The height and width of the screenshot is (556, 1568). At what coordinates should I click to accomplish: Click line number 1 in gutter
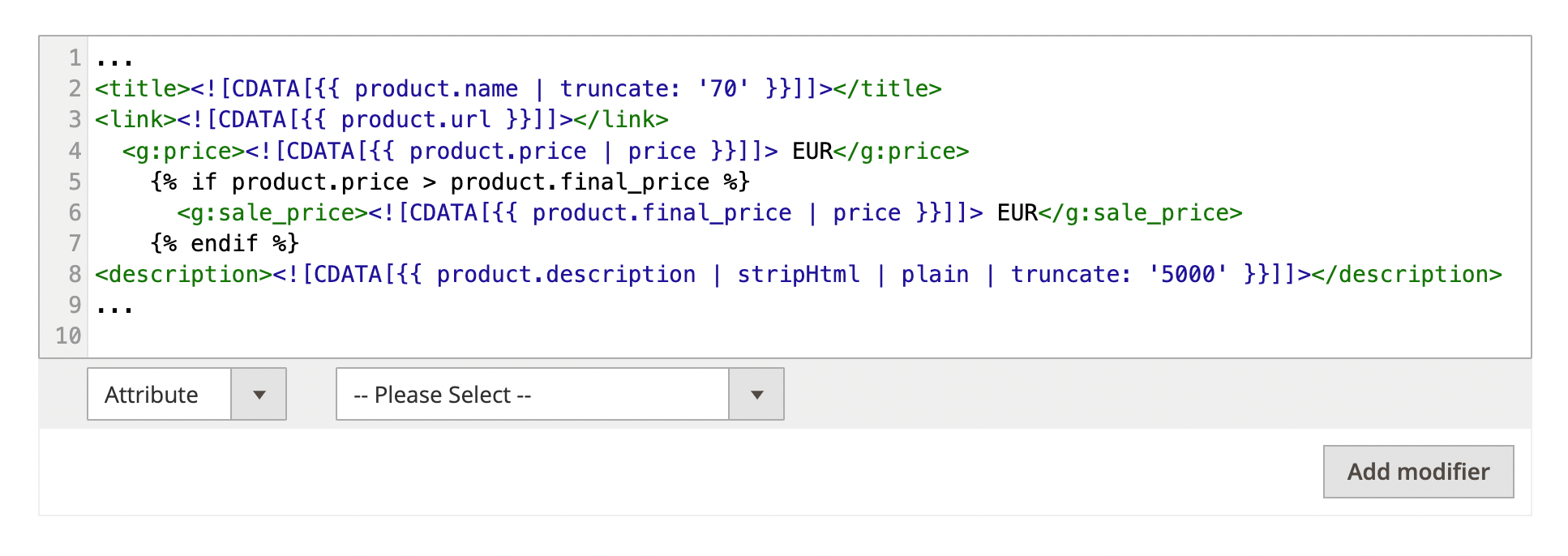[x=75, y=58]
